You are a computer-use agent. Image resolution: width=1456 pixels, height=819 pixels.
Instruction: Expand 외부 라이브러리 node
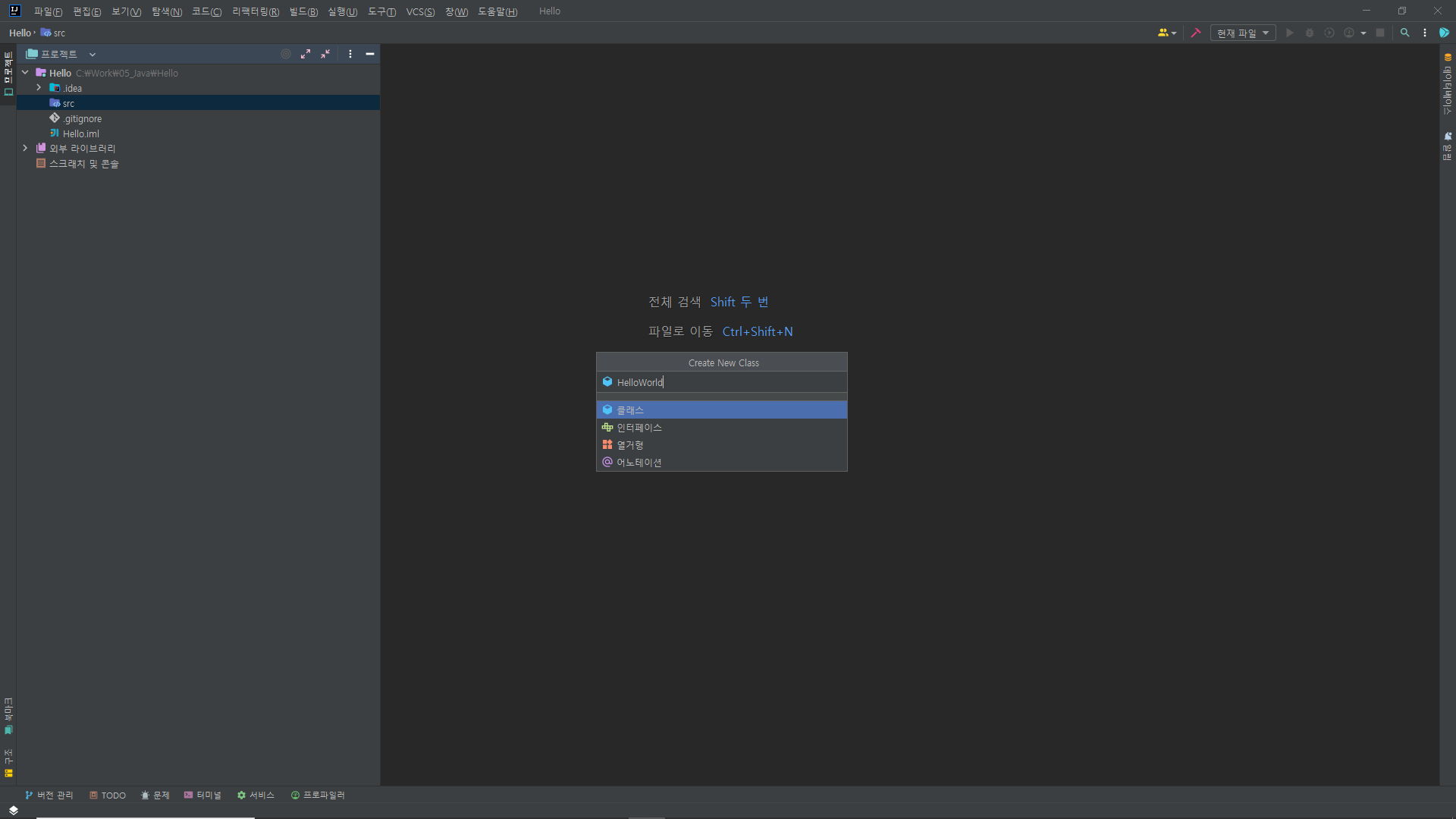click(x=25, y=148)
